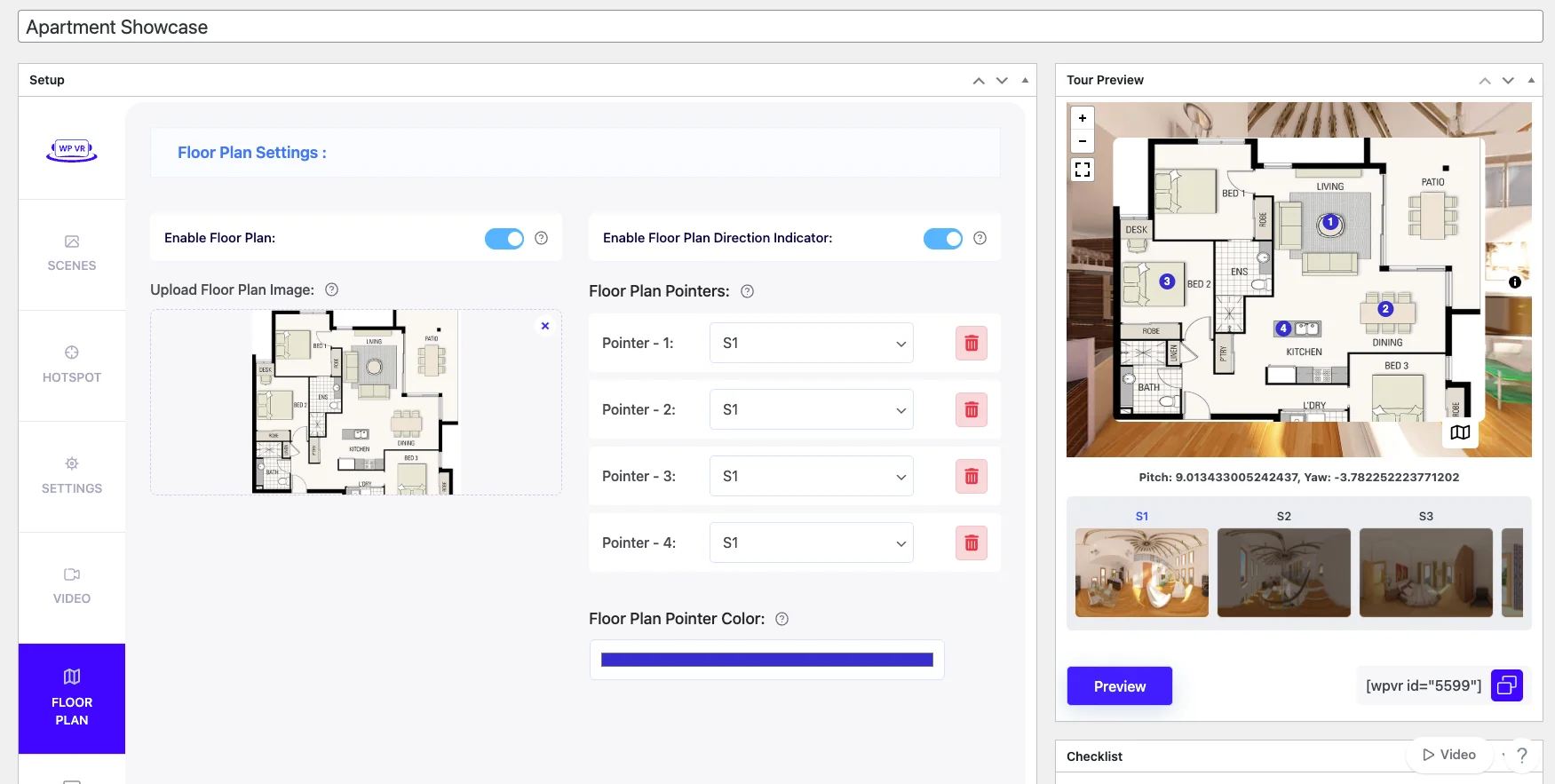Click the info hotspot in tour preview
1555x784 pixels.
pyautogui.click(x=1515, y=282)
